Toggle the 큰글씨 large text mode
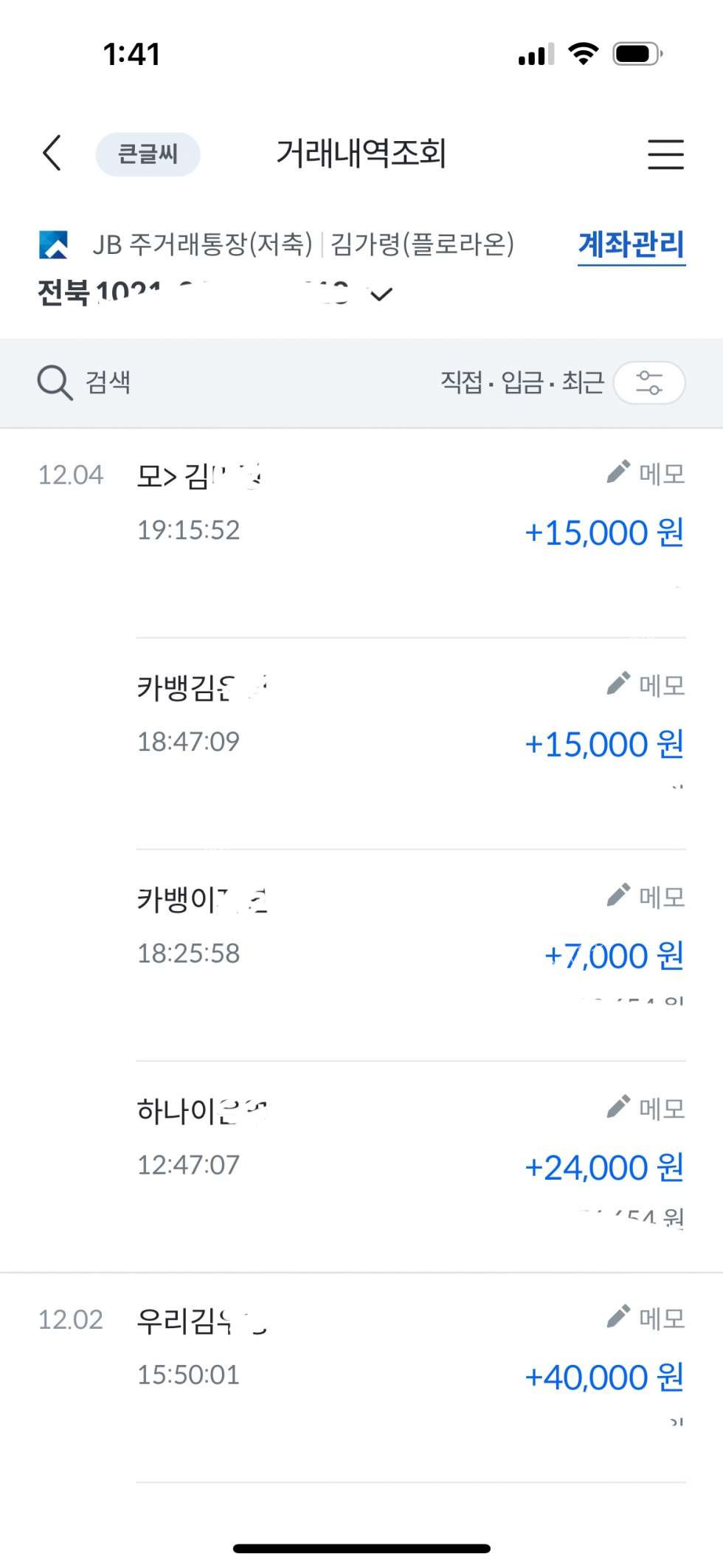 [x=148, y=154]
